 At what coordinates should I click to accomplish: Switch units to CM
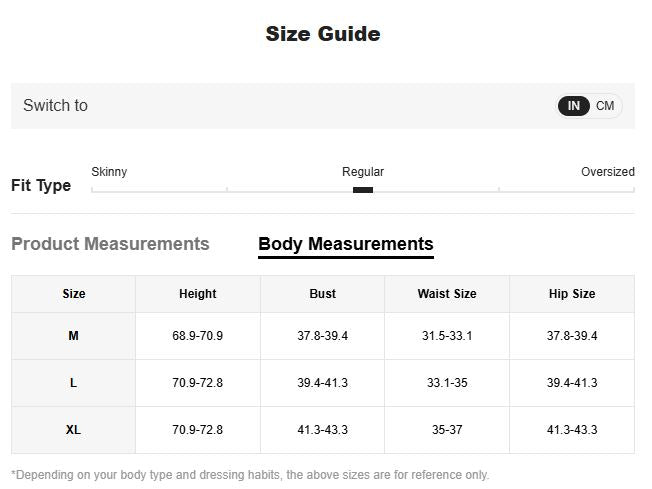pos(605,106)
